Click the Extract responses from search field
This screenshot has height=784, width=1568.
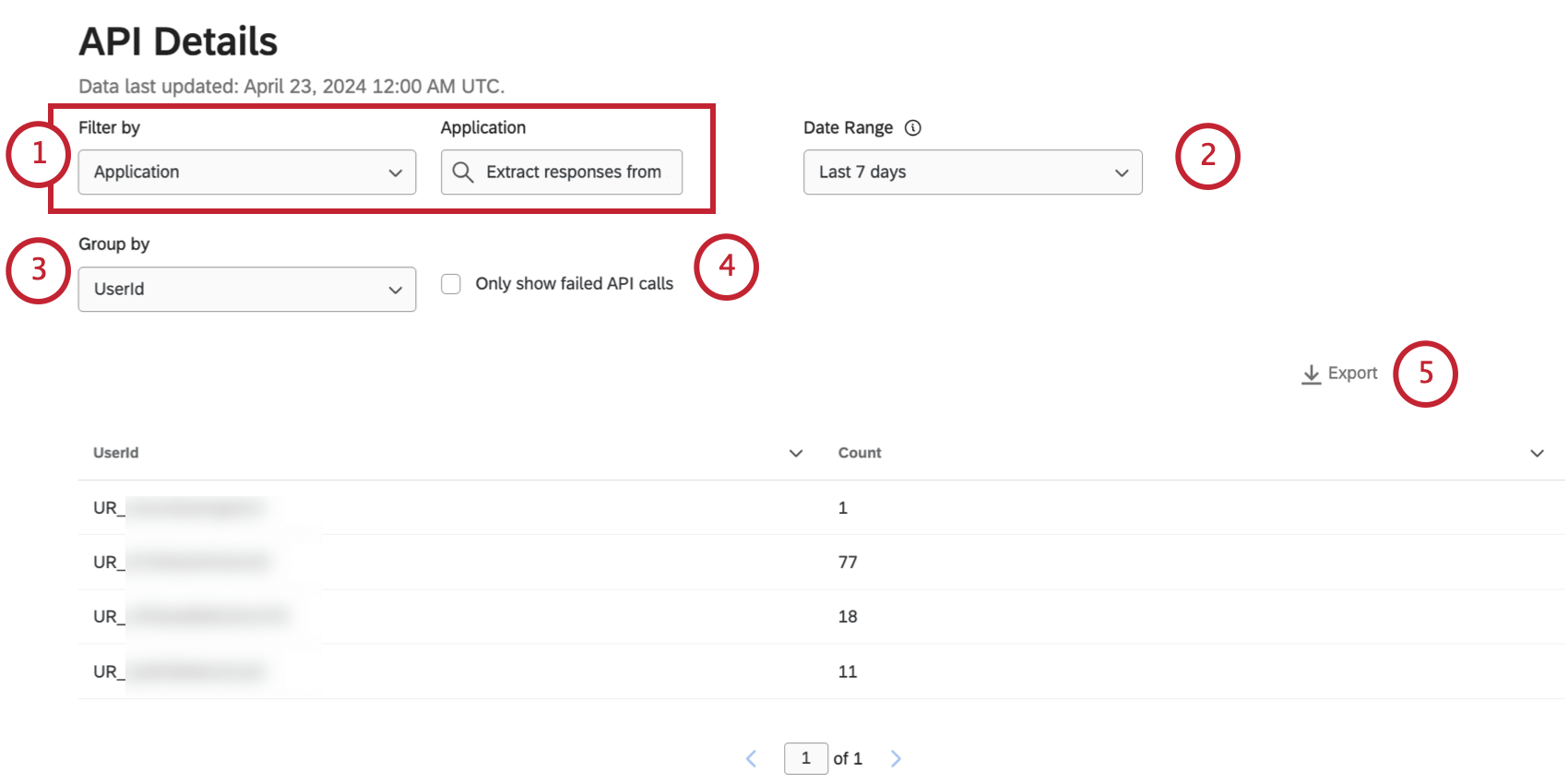(573, 172)
